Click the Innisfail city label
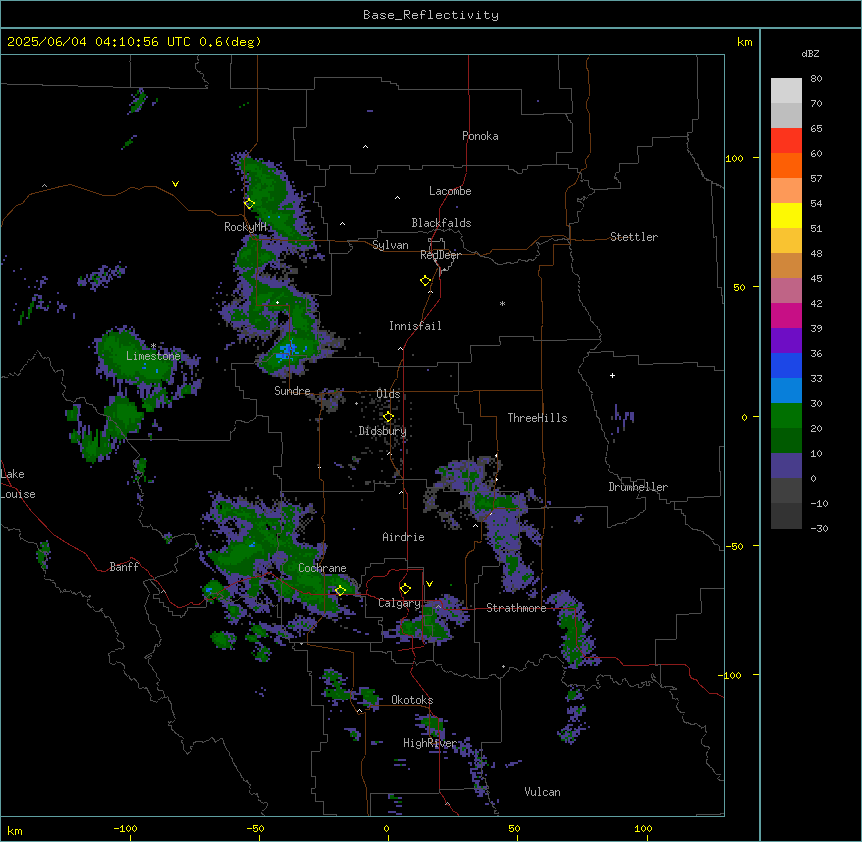862x842 pixels. point(415,326)
